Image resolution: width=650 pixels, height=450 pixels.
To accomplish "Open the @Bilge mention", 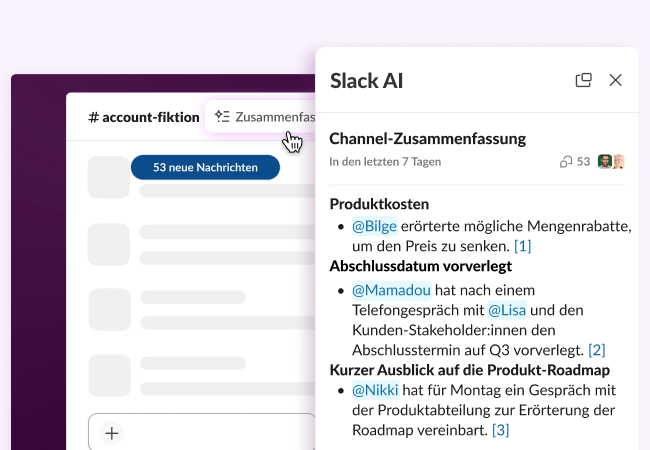I will coord(375,226).
